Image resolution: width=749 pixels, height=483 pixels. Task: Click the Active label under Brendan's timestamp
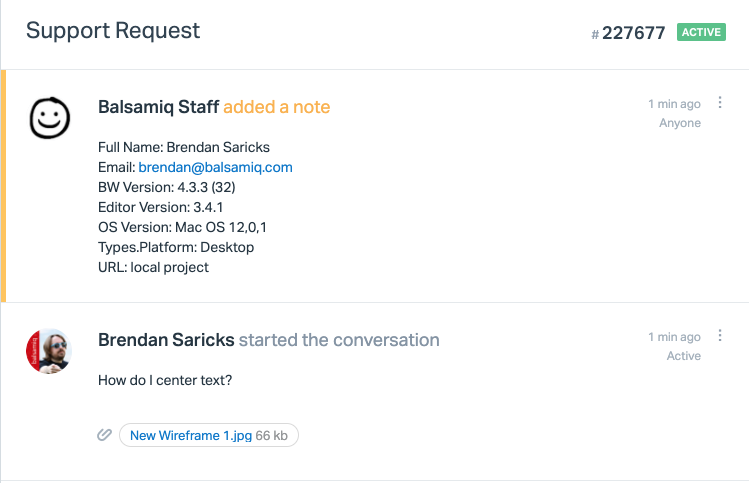tap(684, 356)
